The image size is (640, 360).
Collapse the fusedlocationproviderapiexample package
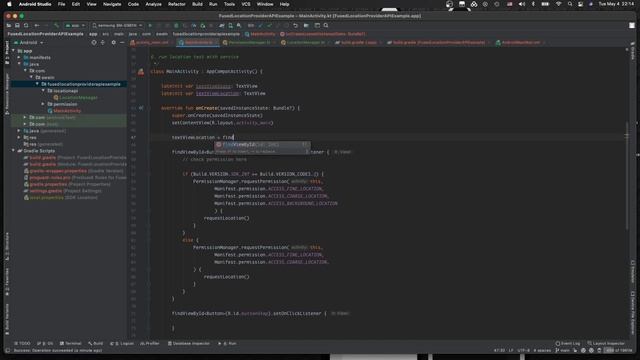(37, 84)
